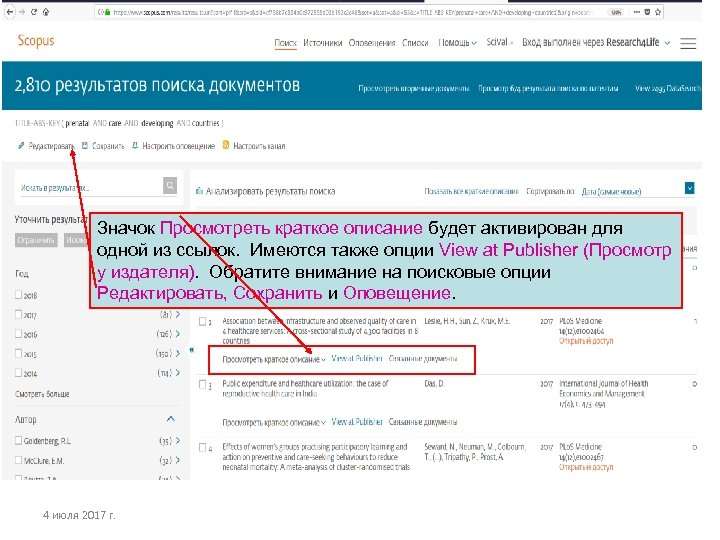
Task: Check the 2018 year filter
Action: tap(18, 295)
